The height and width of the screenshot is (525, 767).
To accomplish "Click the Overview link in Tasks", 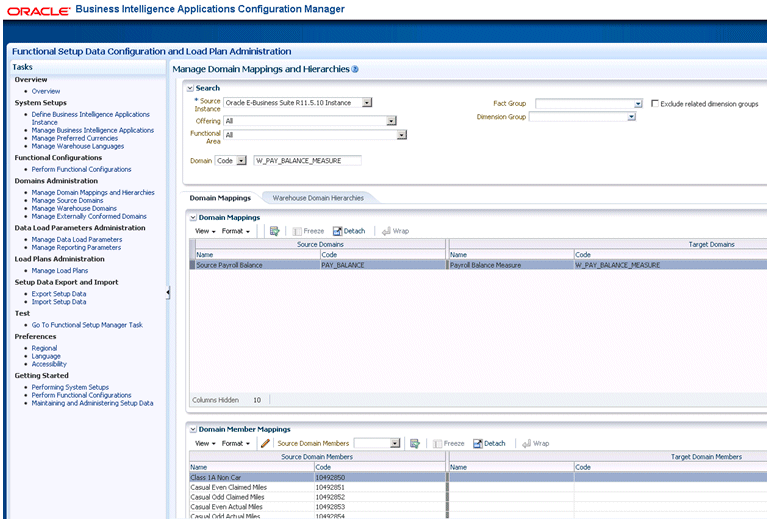I will click(46, 91).
